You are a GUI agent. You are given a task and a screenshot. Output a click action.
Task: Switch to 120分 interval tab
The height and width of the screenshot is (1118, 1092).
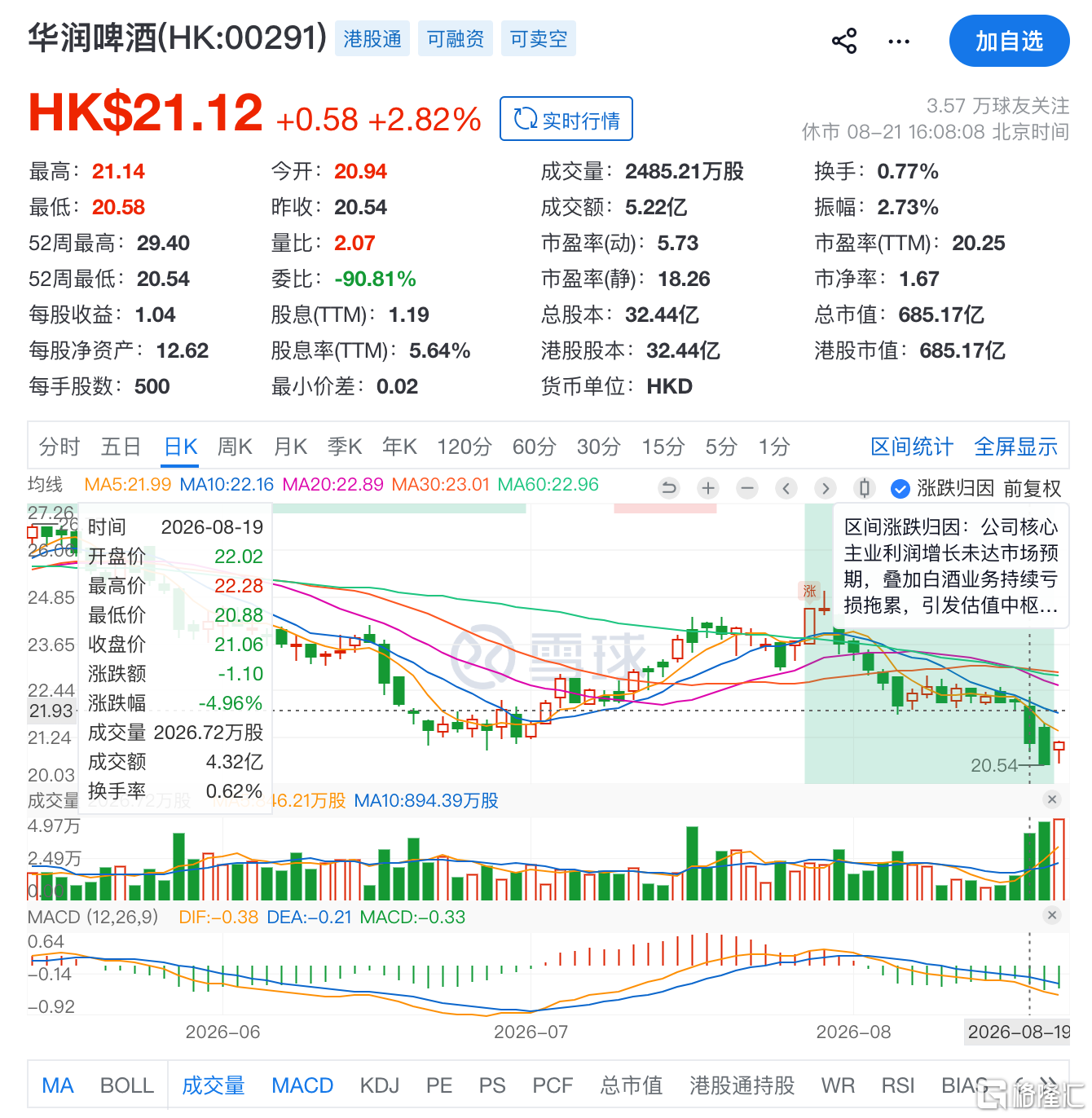pyautogui.click(x=465, y=447)
